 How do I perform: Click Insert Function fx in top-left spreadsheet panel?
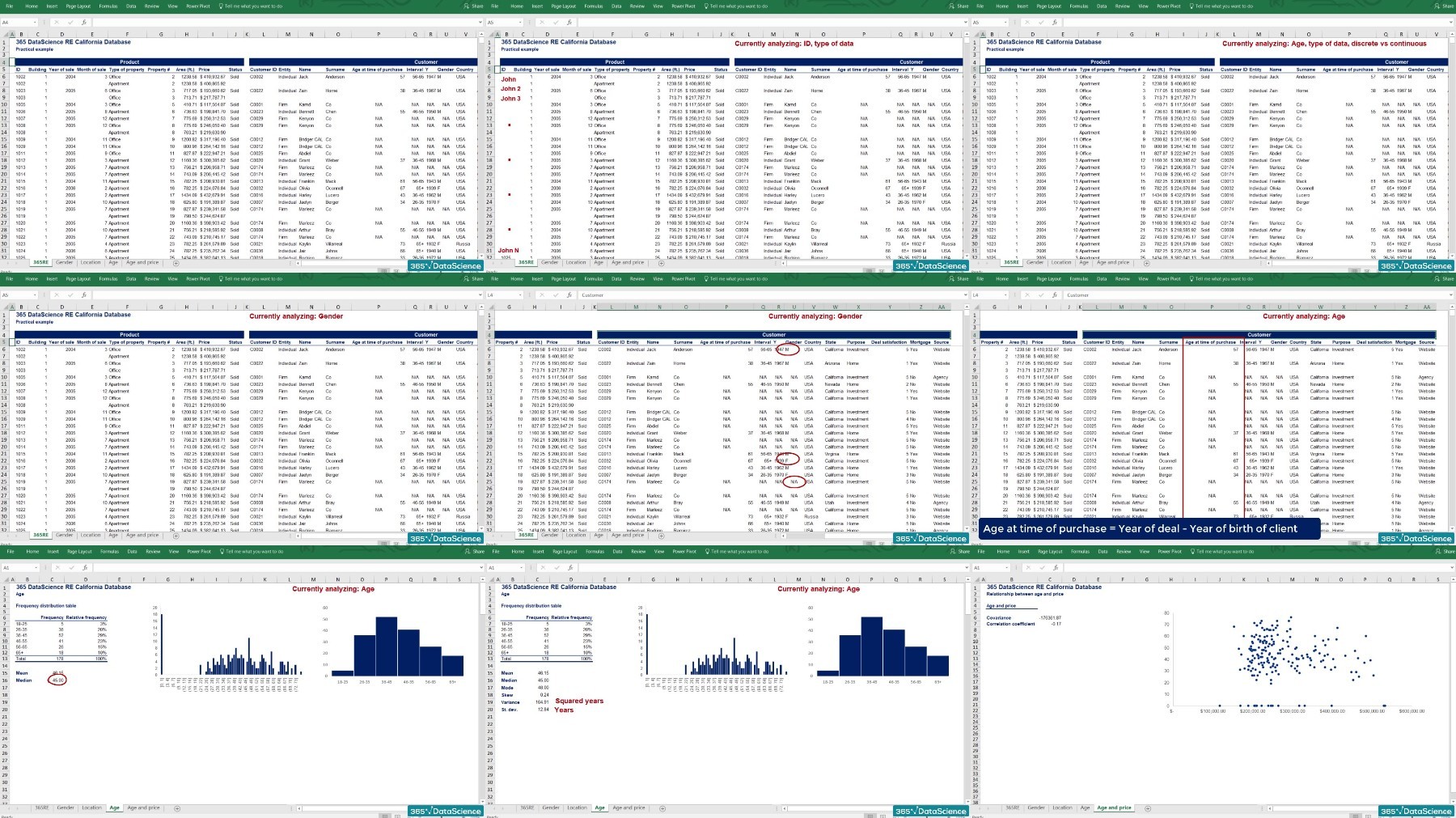[x=84, y=23]
